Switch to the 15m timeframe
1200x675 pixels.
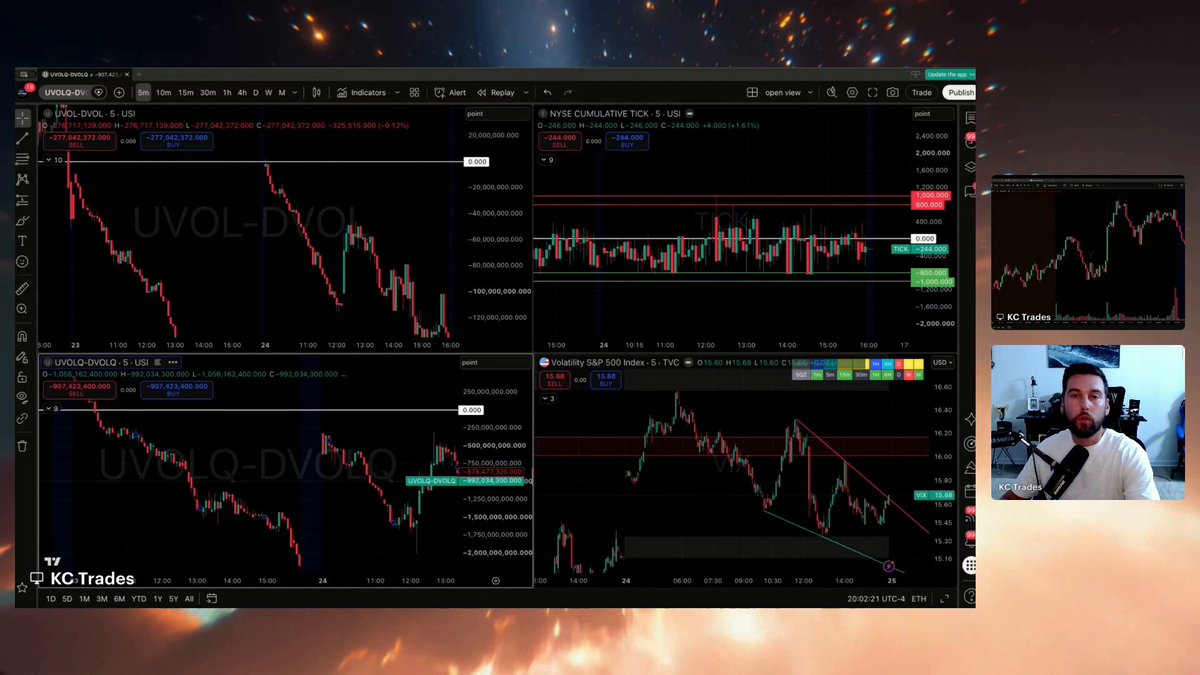[x=186, y=93]
